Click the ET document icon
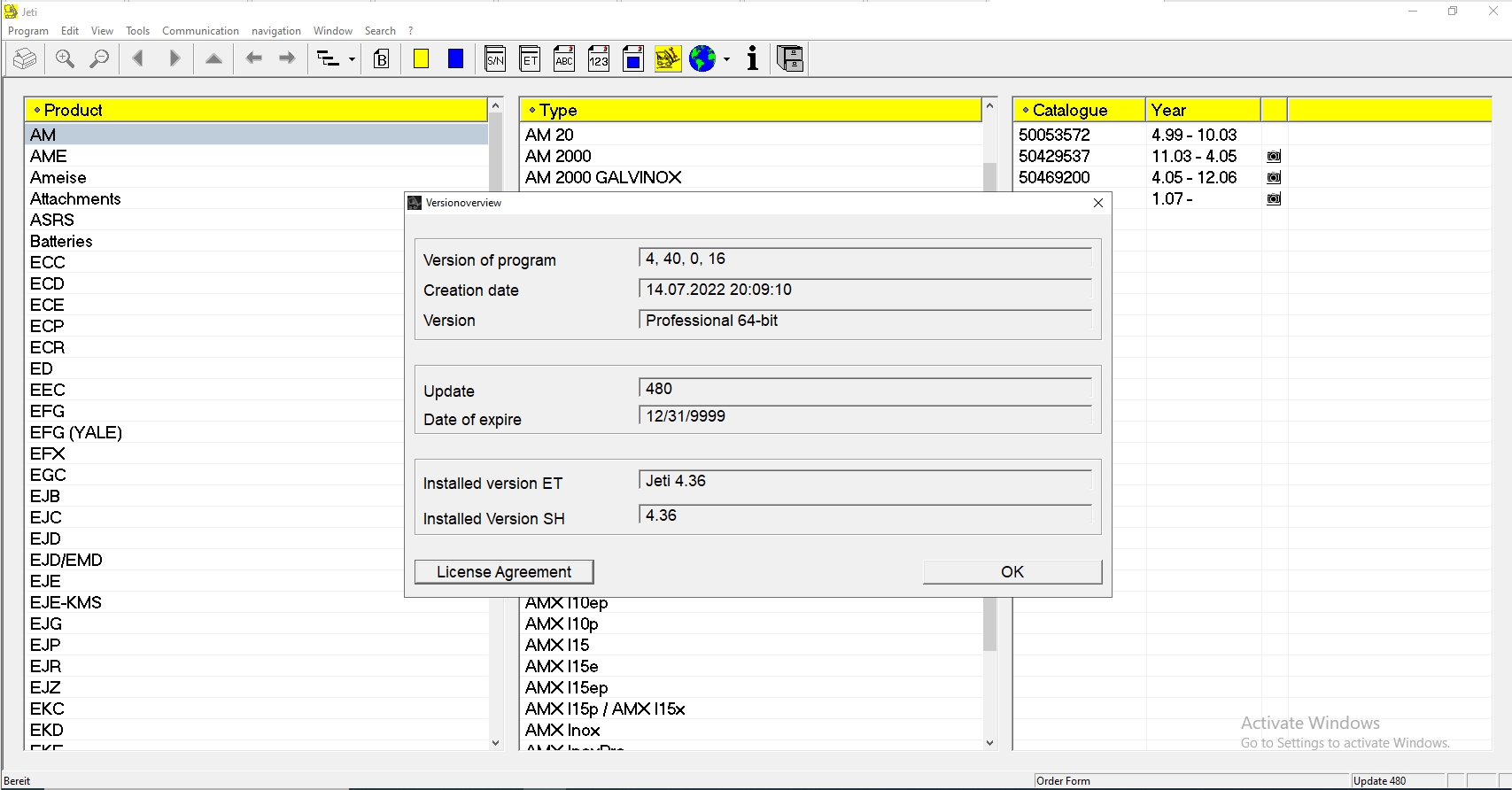This screenshot has width=1512, height=790. coord(530,59)
